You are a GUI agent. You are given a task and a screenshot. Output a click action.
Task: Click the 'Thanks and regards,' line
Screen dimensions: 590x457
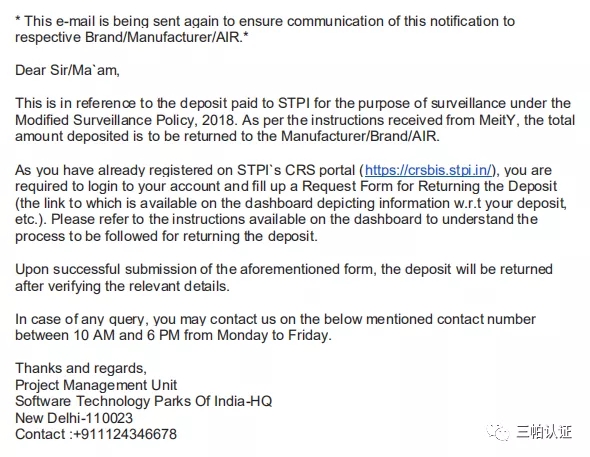[81, 368]
